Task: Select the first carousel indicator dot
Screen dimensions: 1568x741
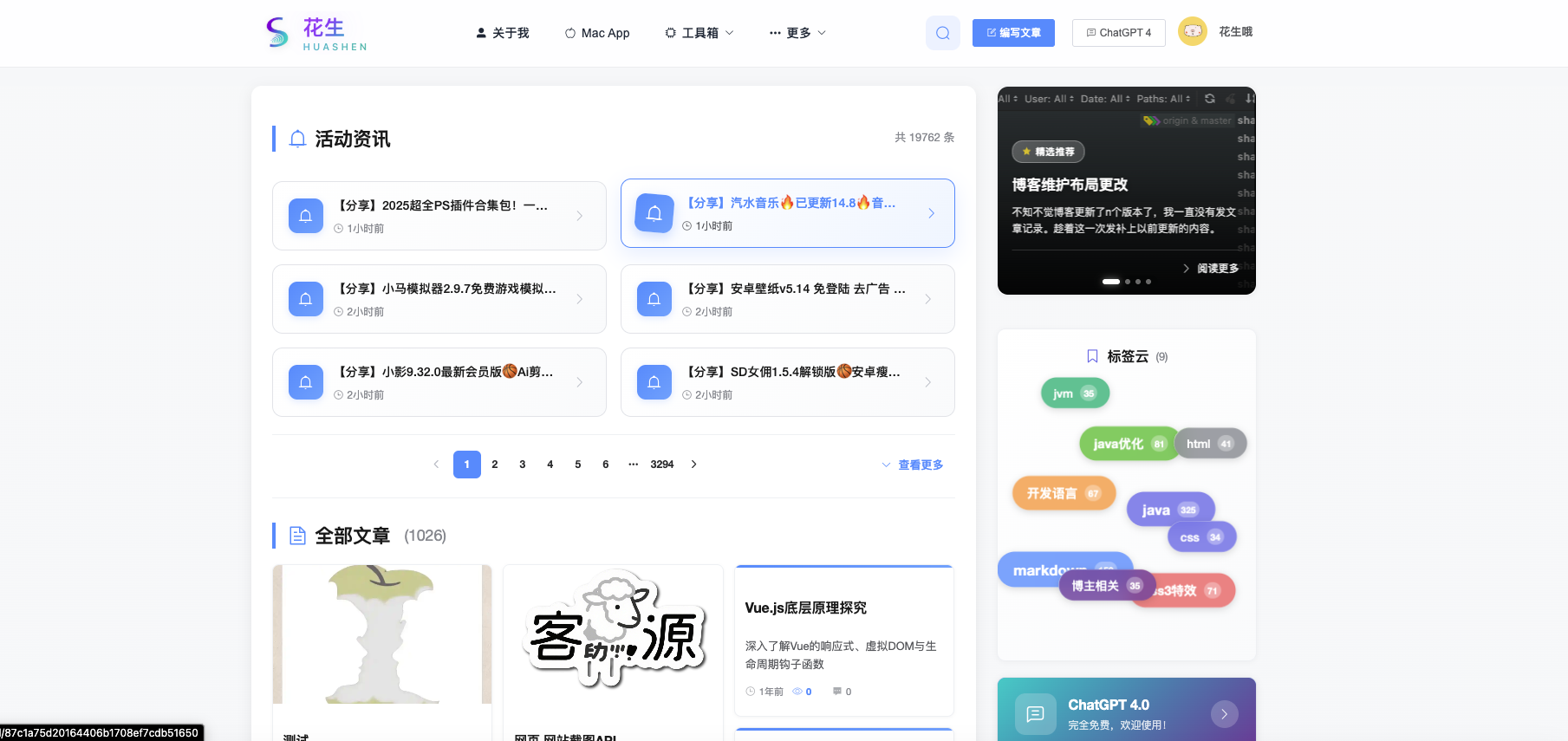Action: (x=1110, y=282)
